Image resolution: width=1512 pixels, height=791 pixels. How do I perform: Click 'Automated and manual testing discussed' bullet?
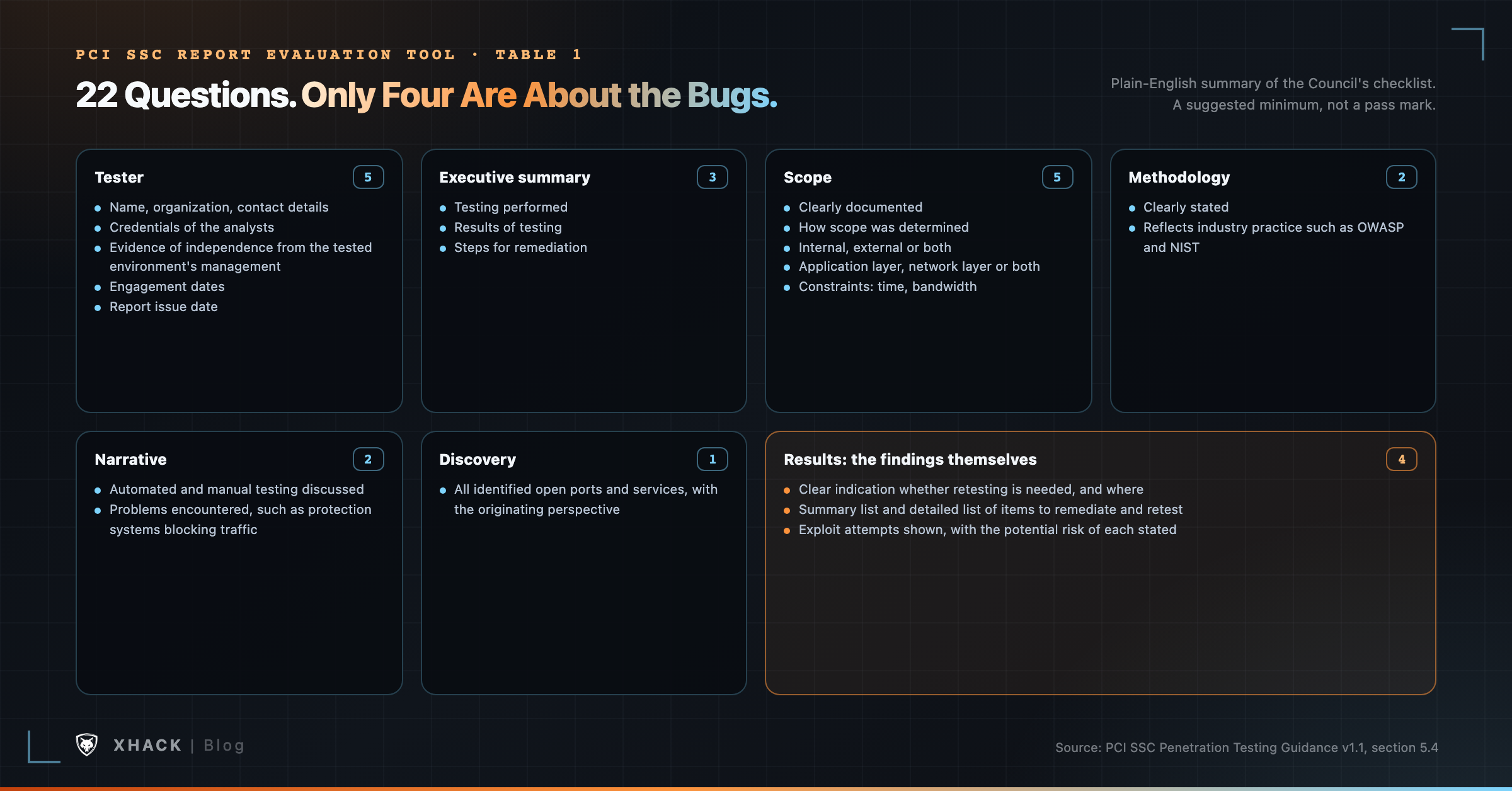[237, 489]
